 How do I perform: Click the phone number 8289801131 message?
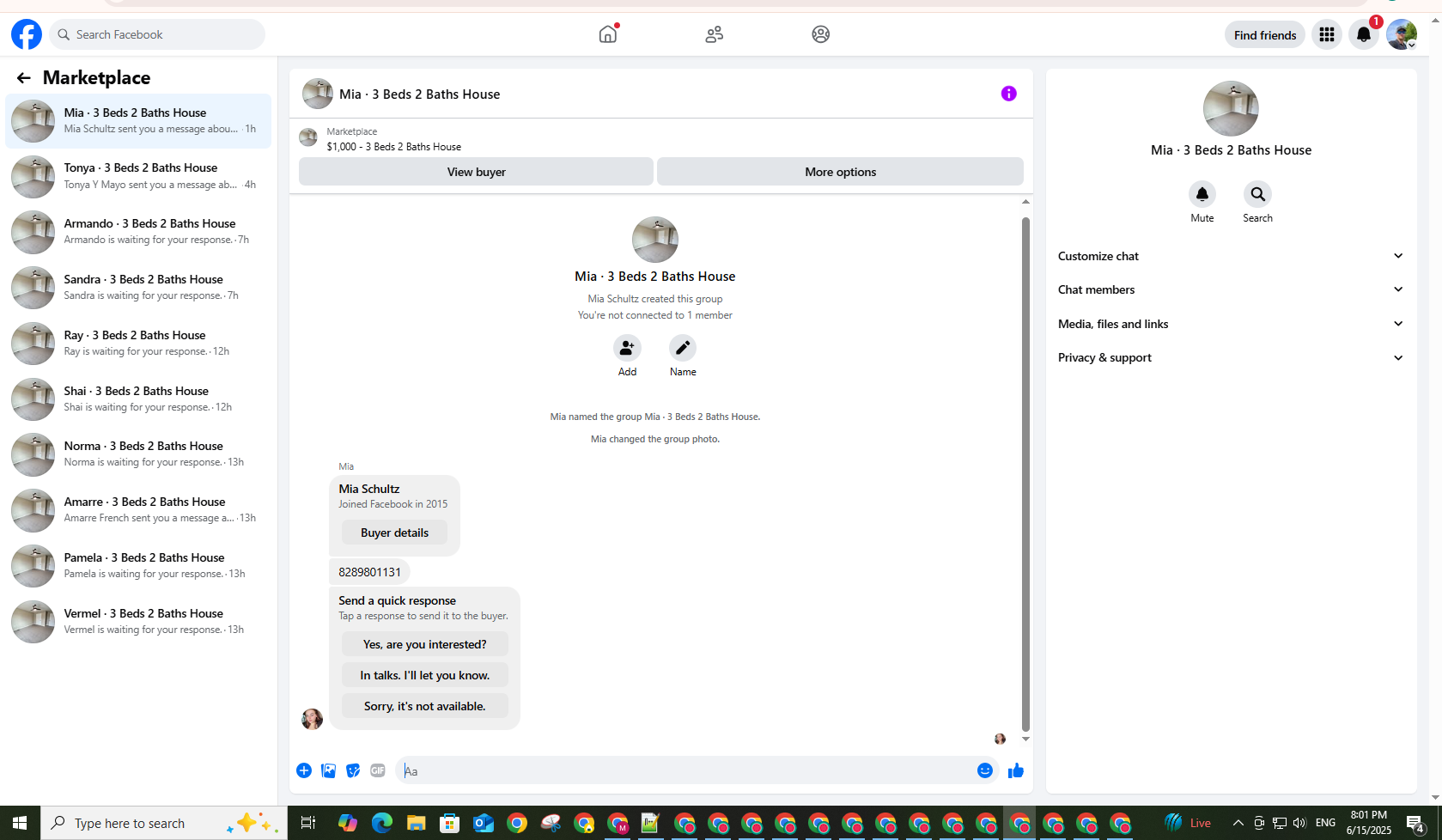pyautogui.click(x=369, y=572)
